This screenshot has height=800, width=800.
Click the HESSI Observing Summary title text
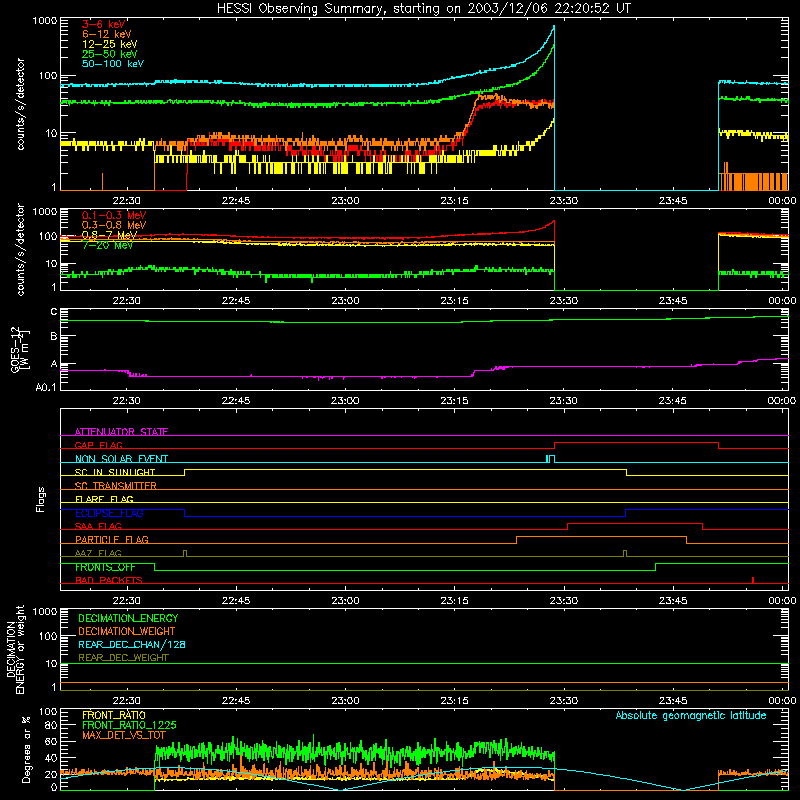tap(423, 9)
